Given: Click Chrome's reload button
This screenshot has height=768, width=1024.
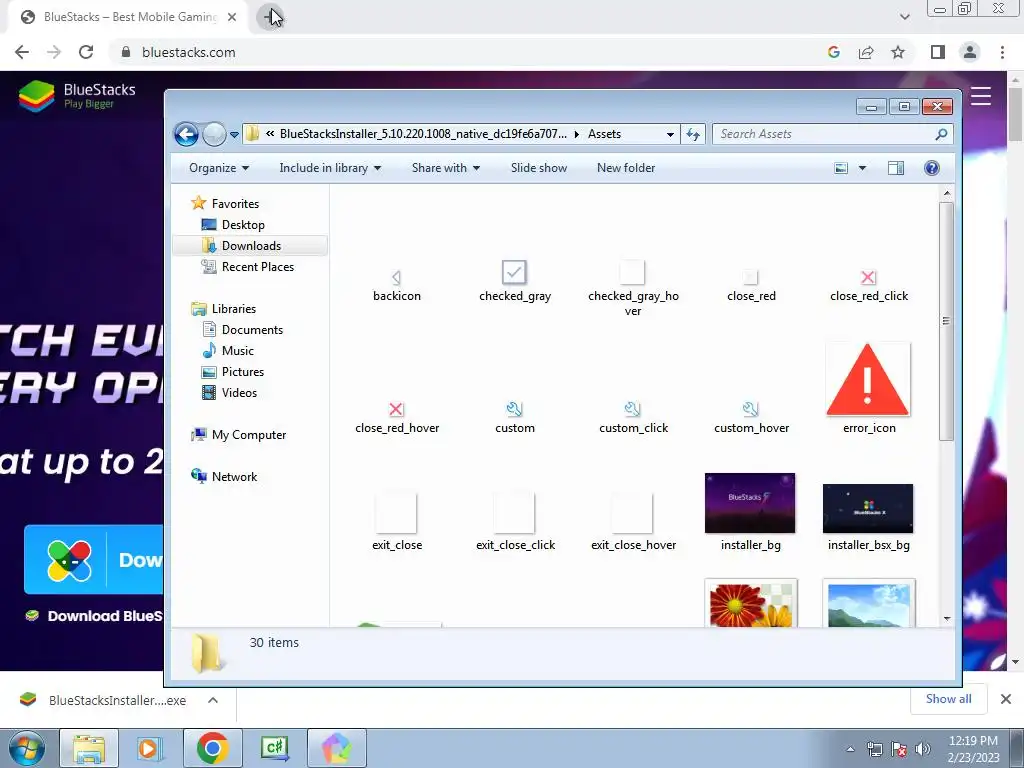Looking at the screenshot, I should click(x=86, y=52).
